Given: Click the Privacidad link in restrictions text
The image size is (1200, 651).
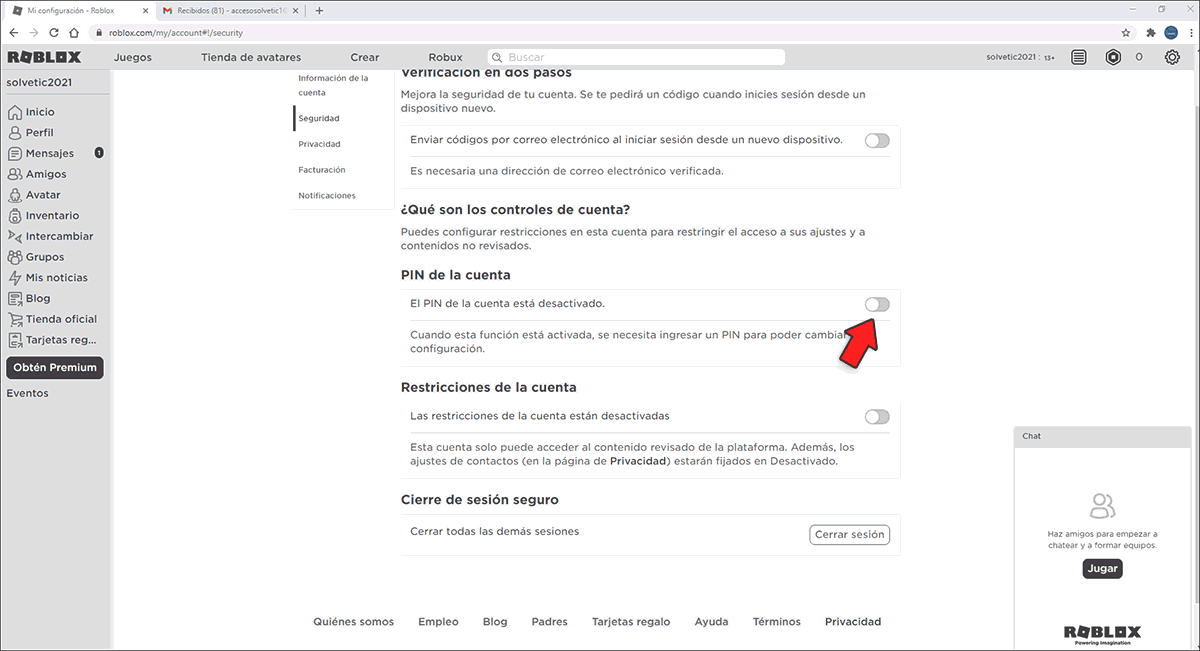Looking at the screenshot, I should tap(638, 462).
